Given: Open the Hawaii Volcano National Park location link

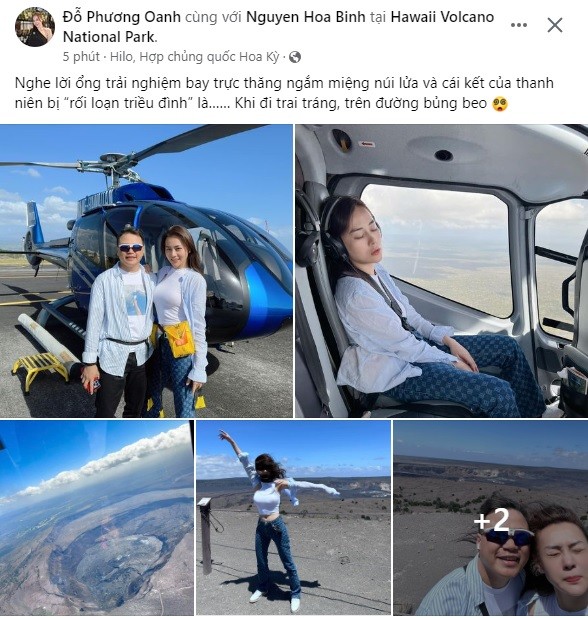Looking at the screenshot, I should (x=278, y=27).
